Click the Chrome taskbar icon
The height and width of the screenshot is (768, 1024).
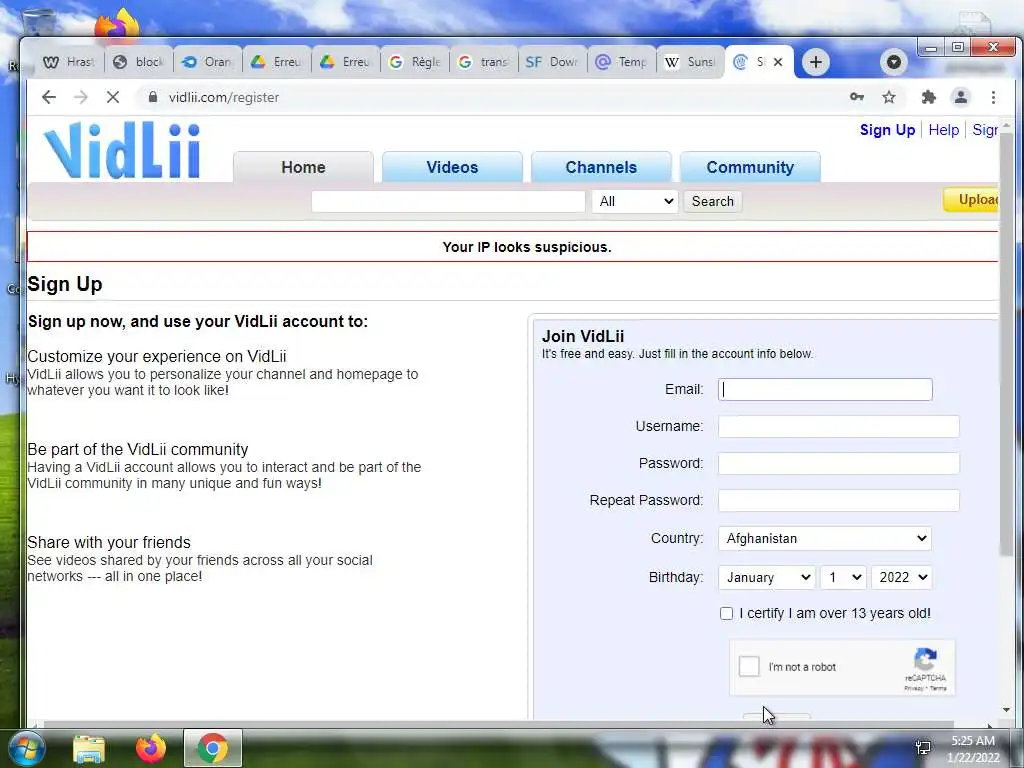(212, 748)
